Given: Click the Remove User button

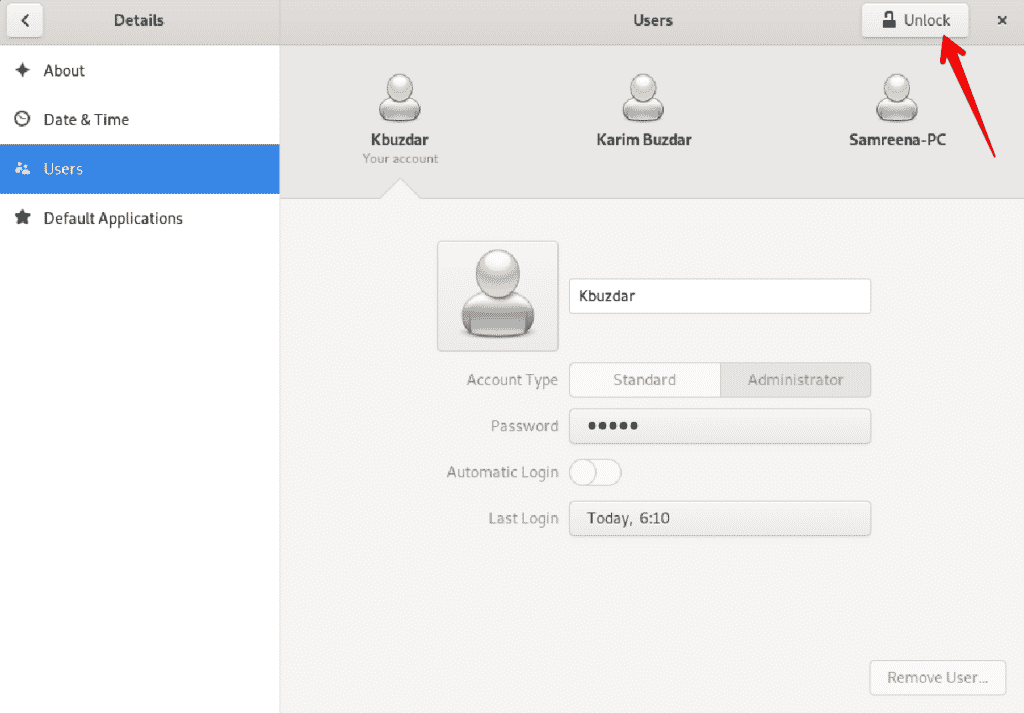Looking at the screenshot, I should [x=937, y=678].
